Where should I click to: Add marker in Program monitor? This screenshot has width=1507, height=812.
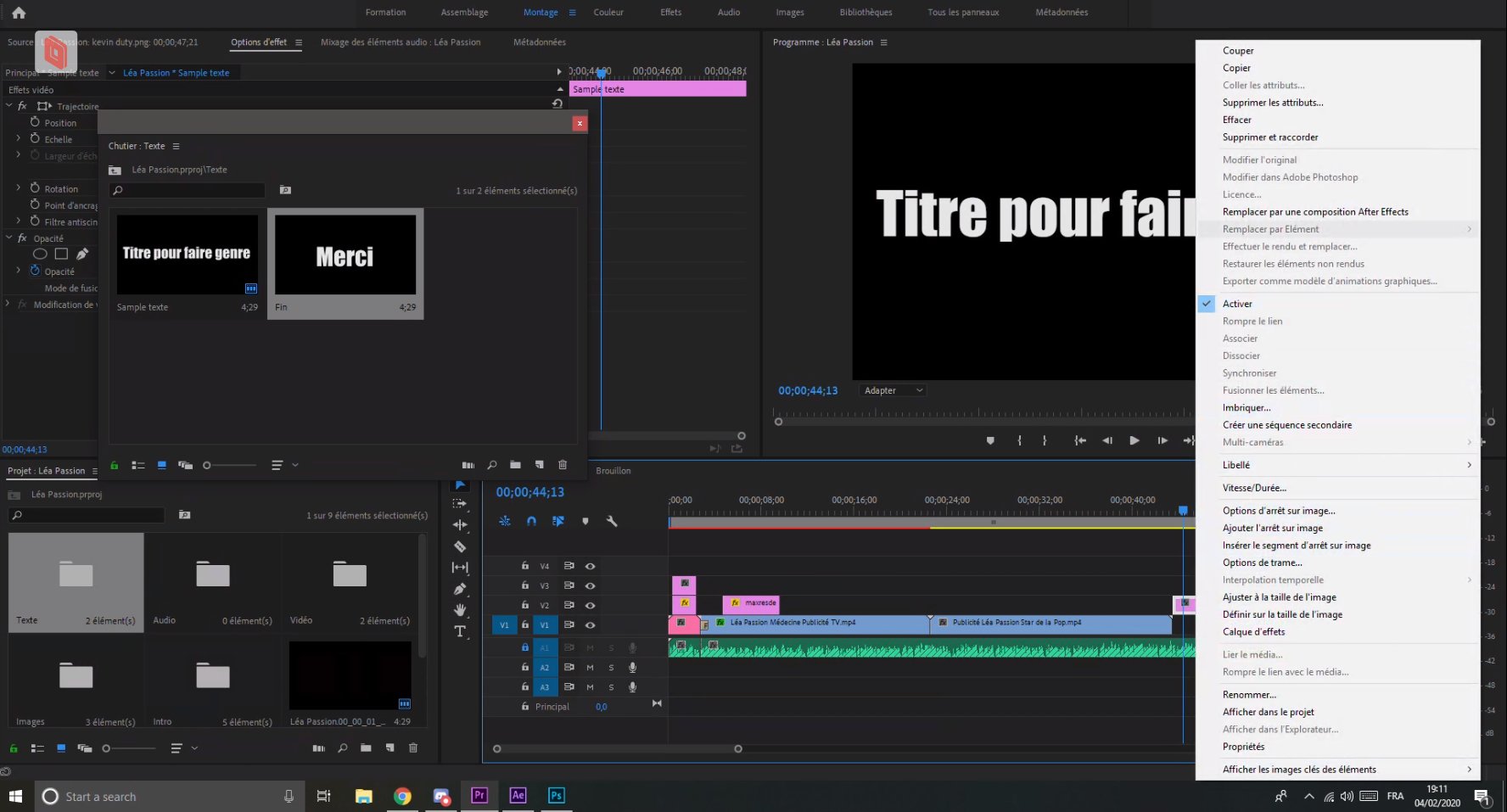990,440
